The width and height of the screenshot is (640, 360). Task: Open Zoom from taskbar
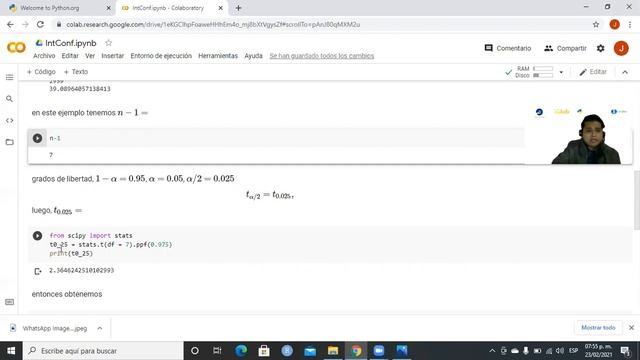(379, 351)
